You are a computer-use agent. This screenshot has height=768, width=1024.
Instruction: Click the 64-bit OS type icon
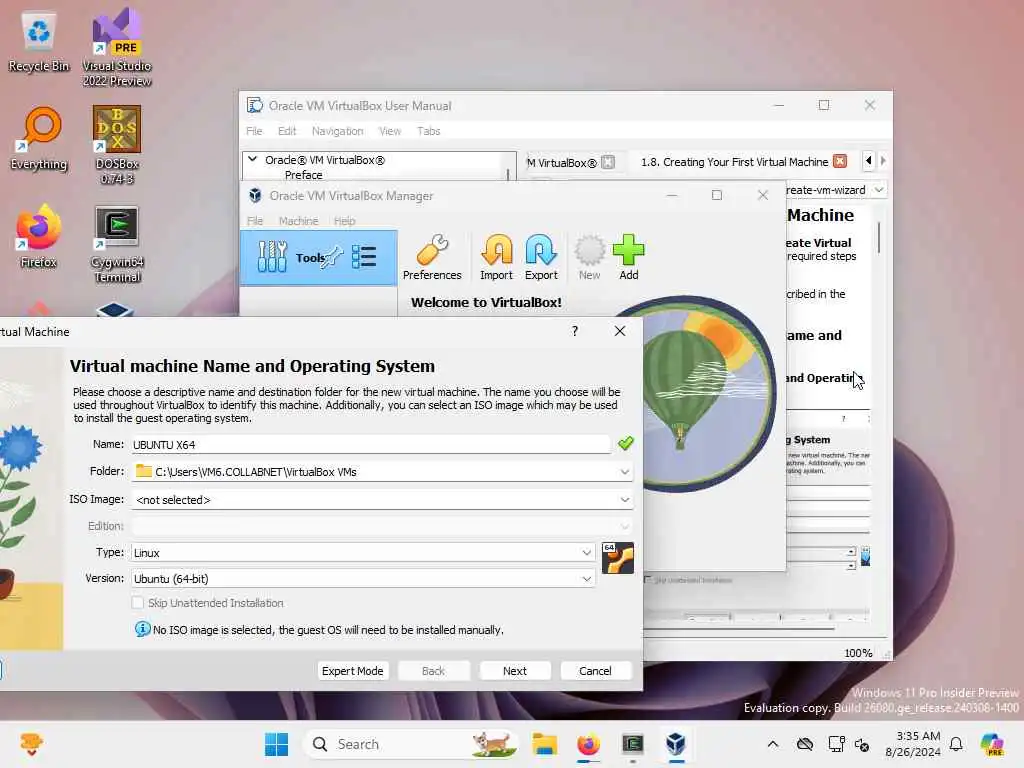click(x=617, y=558)
